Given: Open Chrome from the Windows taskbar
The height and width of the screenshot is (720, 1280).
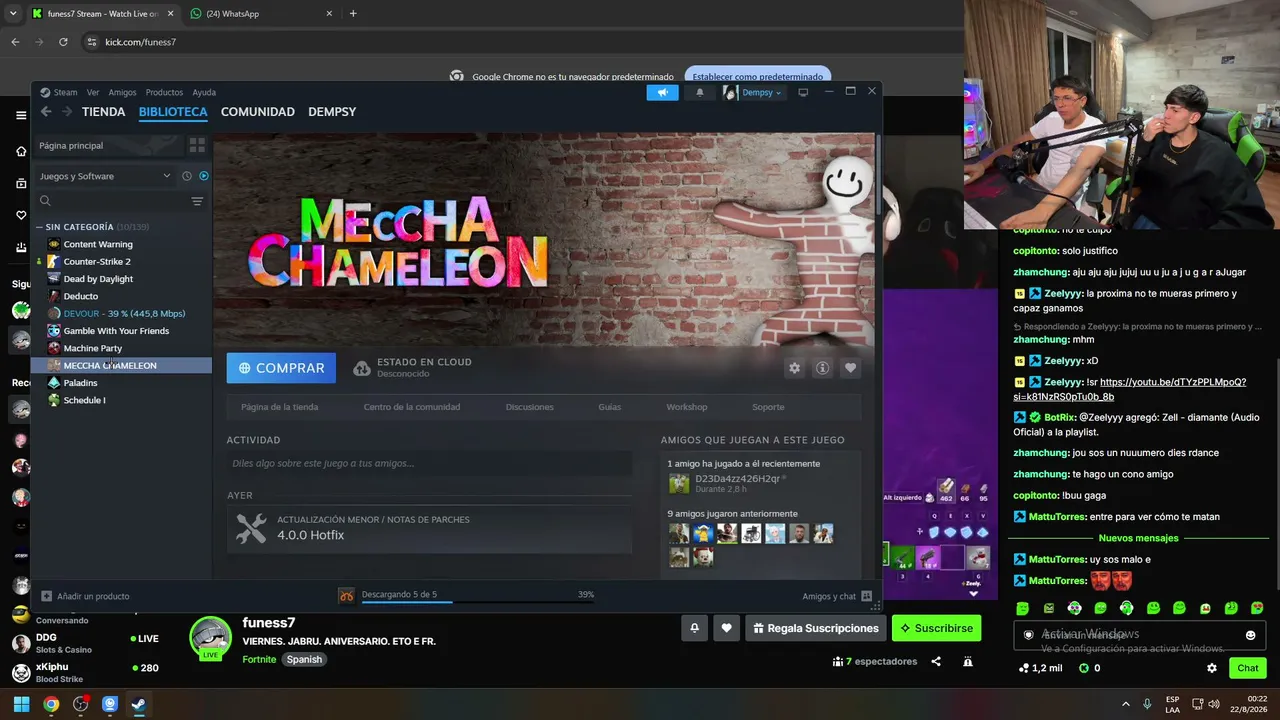Looking at the screenshot, I should (51, 704).
